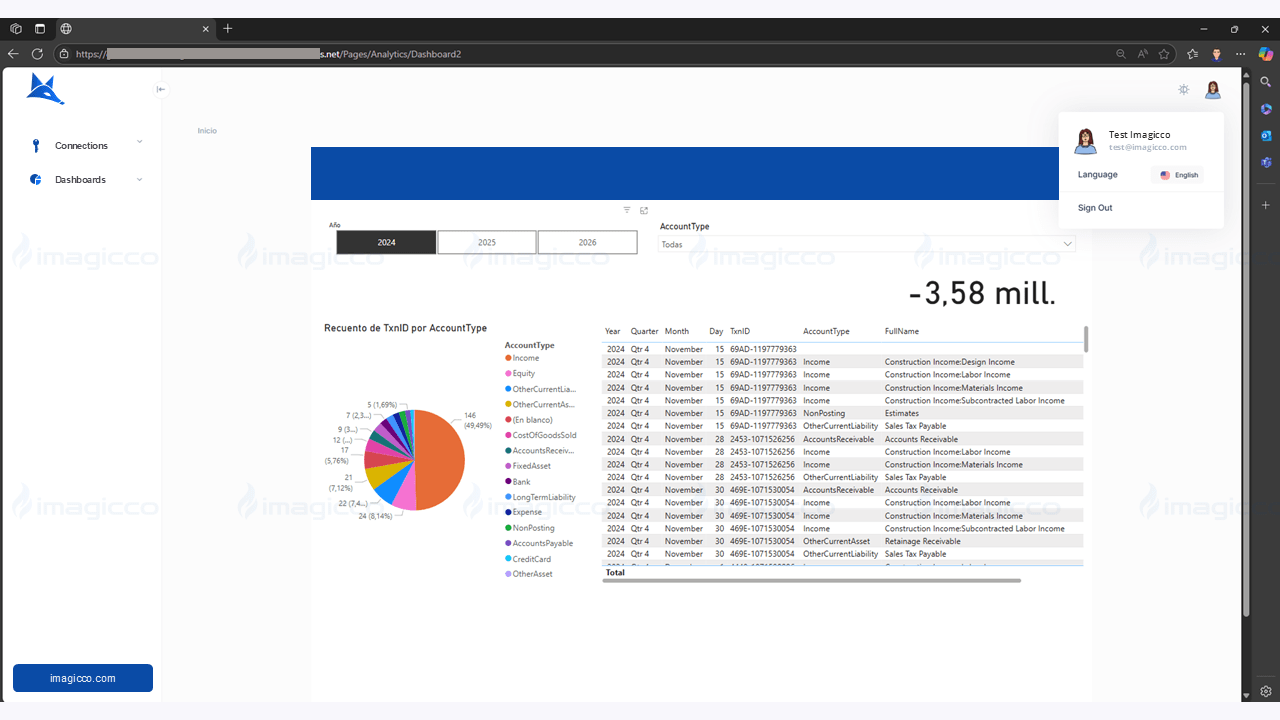This screenshot has height=720, width=1280.
Task: Click the focus mode icon above the slicer
Action: point(644,210)
